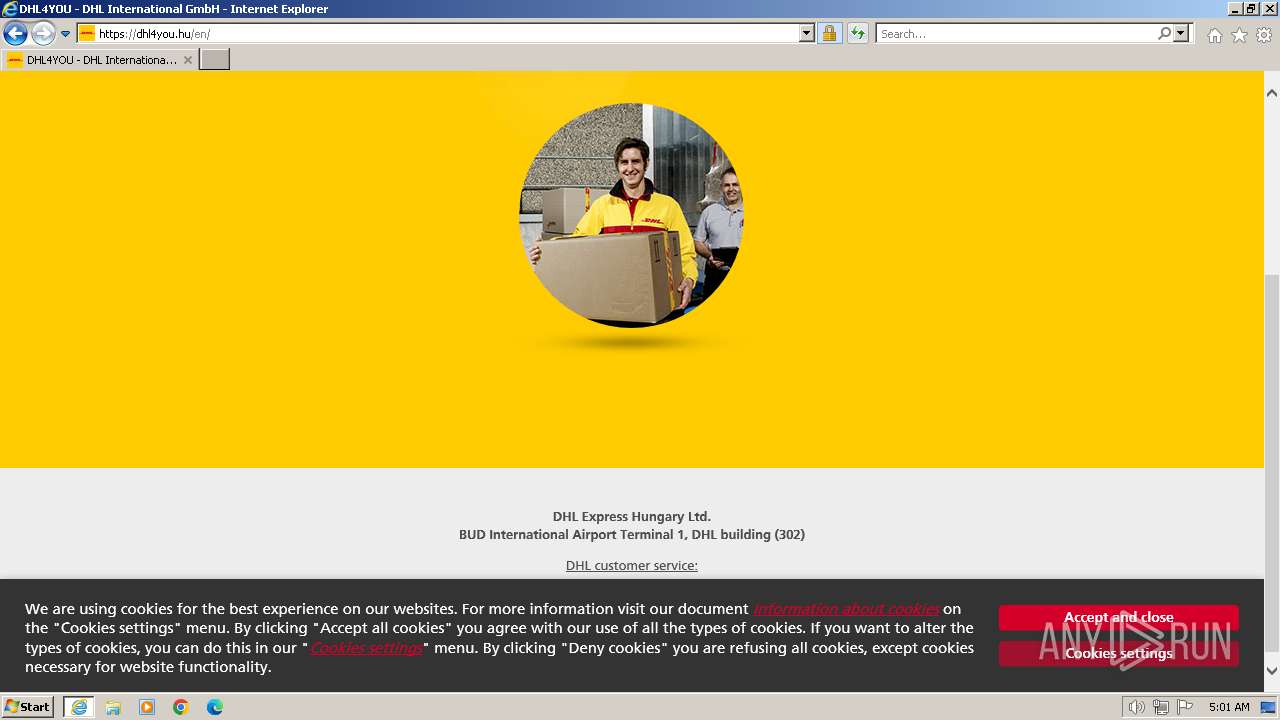
Task: Select the DHL4YOU browser tab
Action: coord(99,60)
